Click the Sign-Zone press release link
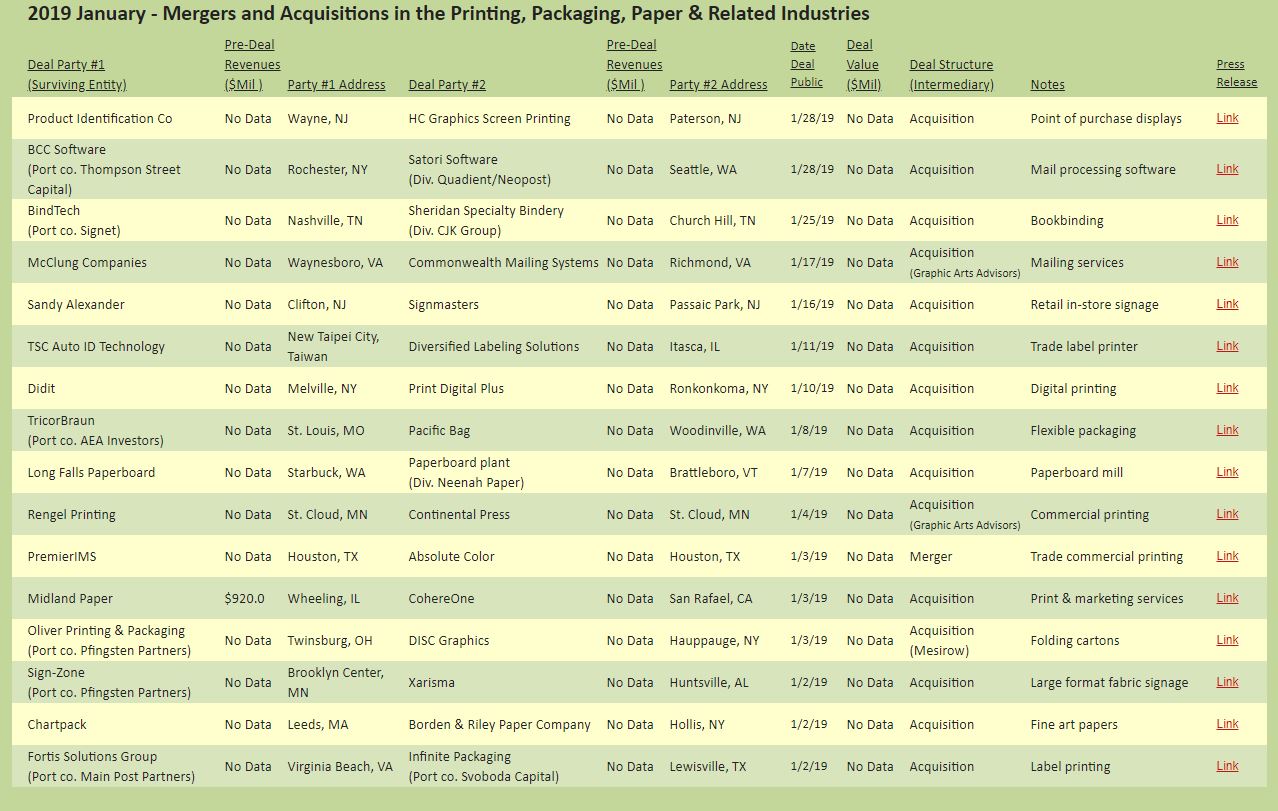Screen dimensions: 1278x811 [1227, 682]
